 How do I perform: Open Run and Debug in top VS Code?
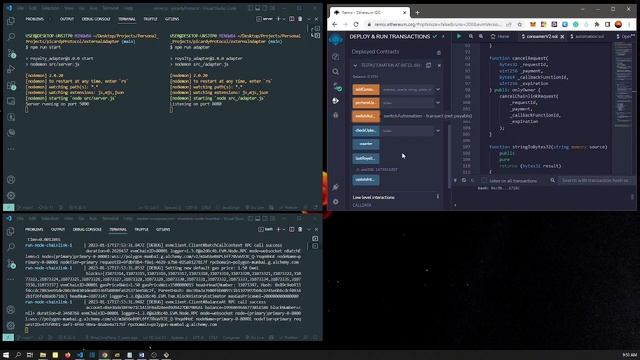click(x=11, y=69)
